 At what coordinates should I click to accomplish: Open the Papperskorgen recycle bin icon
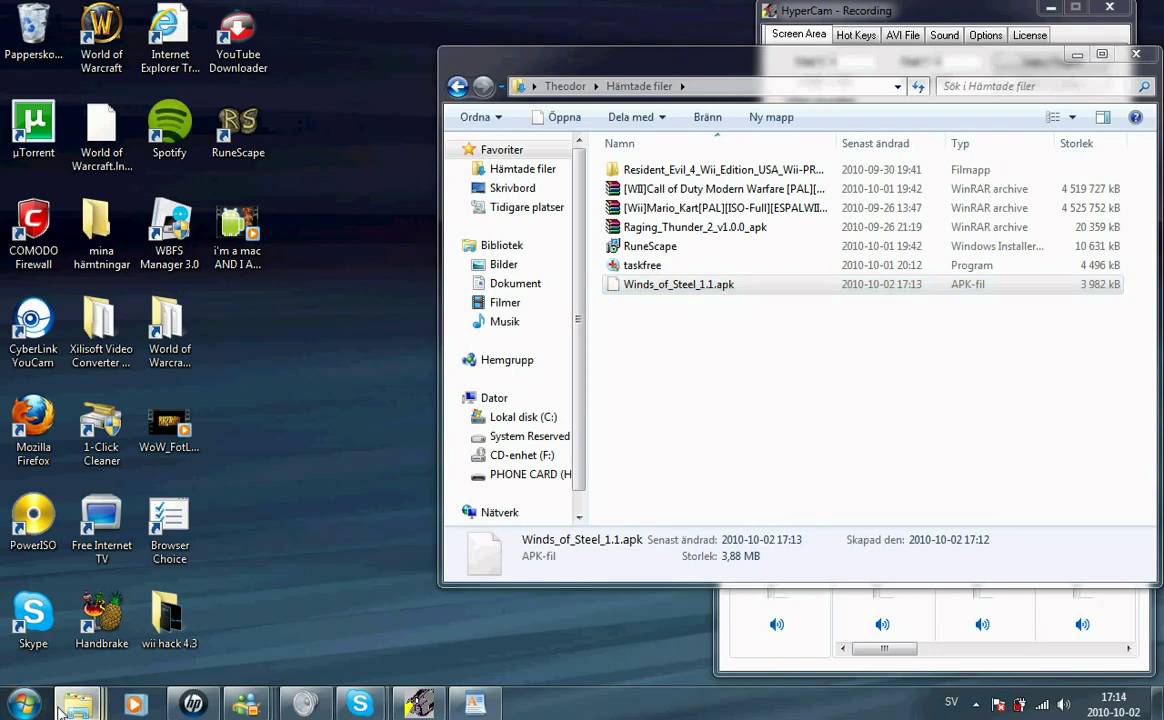pyautogui.click(x=33, y=33)
